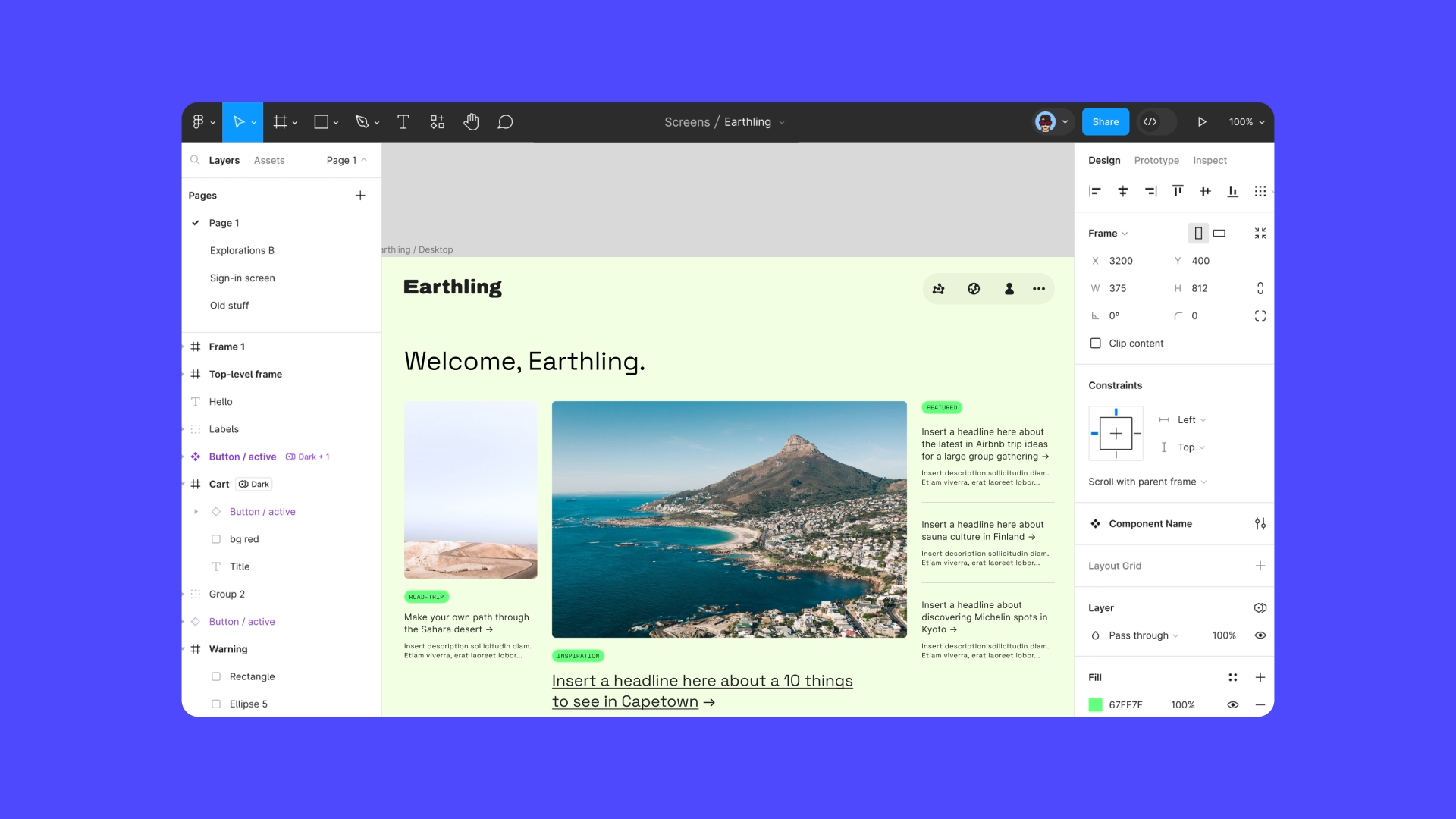Select the Hand tool
Viewport: 1456px width, 819px height.
click(x=471, y=122)
